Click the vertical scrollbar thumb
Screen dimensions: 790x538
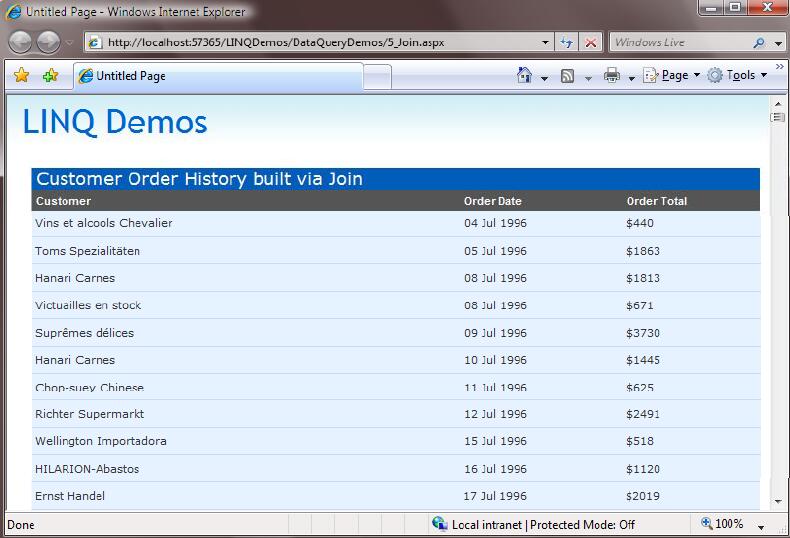[778, 117]
